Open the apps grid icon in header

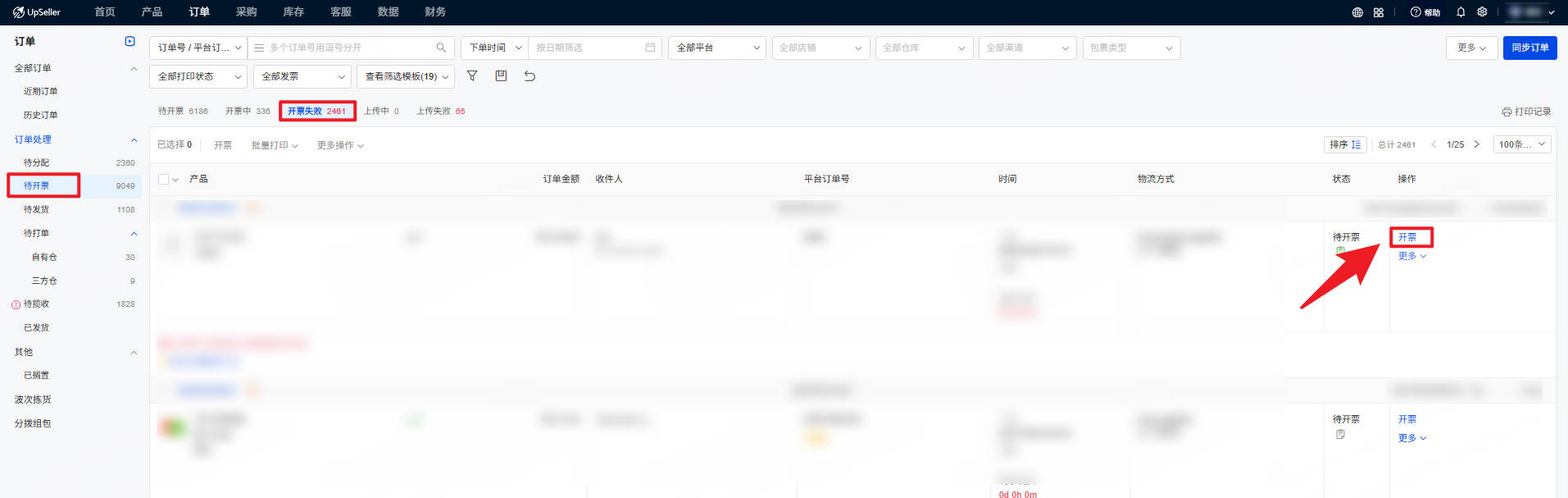(x=1379, y=12)
